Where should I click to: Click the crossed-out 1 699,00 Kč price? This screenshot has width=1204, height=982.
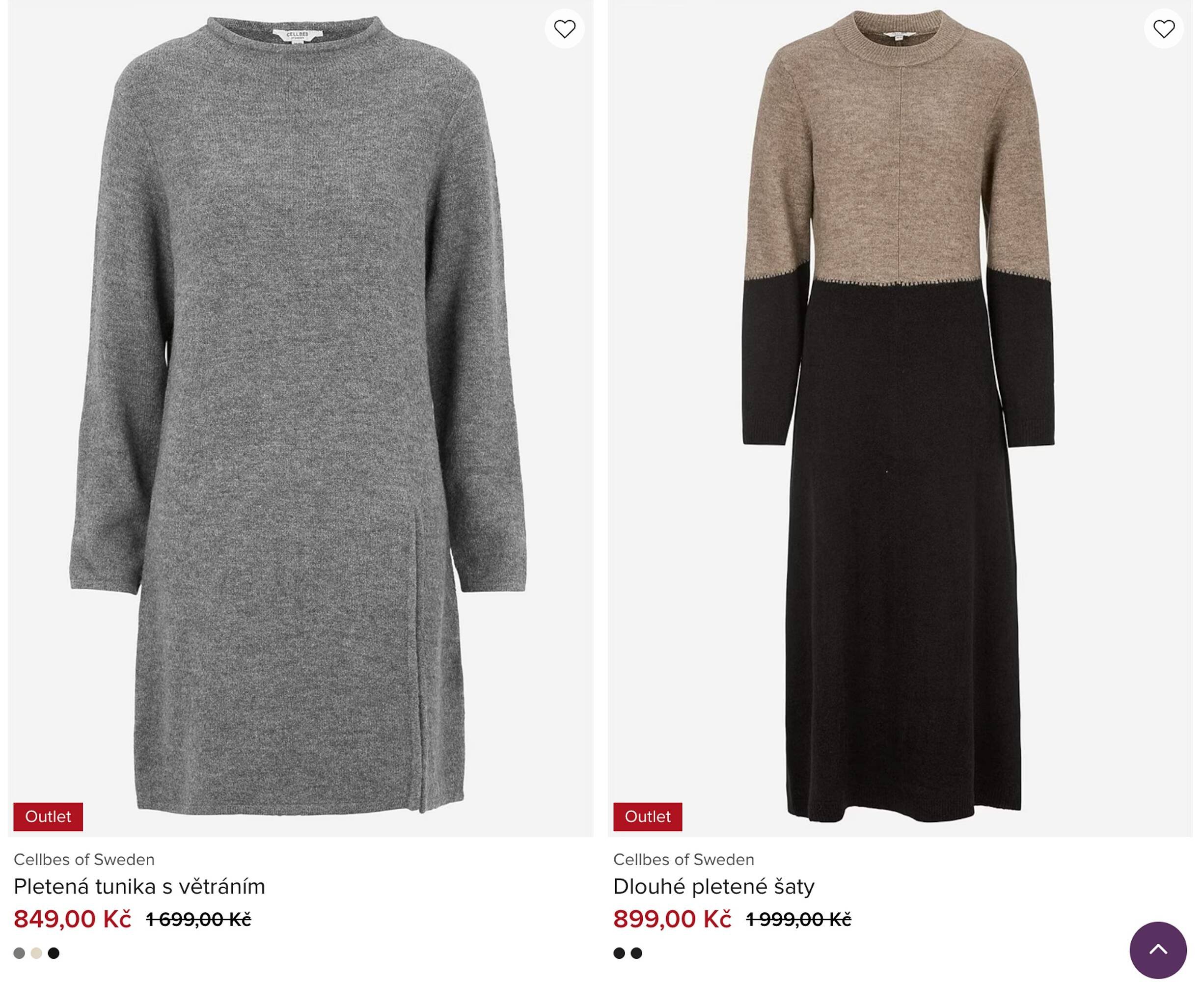click(198, 920)
